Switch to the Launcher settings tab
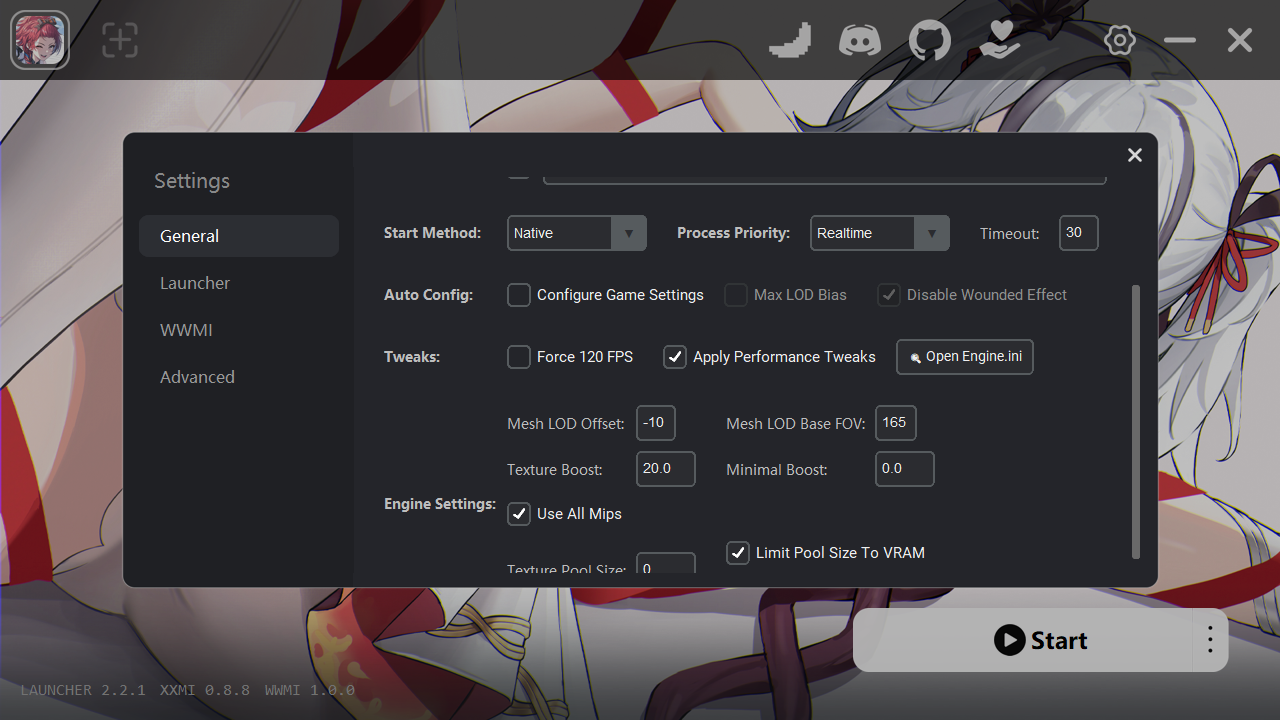This screenshot has height=720, width=1280. (239, 283)
